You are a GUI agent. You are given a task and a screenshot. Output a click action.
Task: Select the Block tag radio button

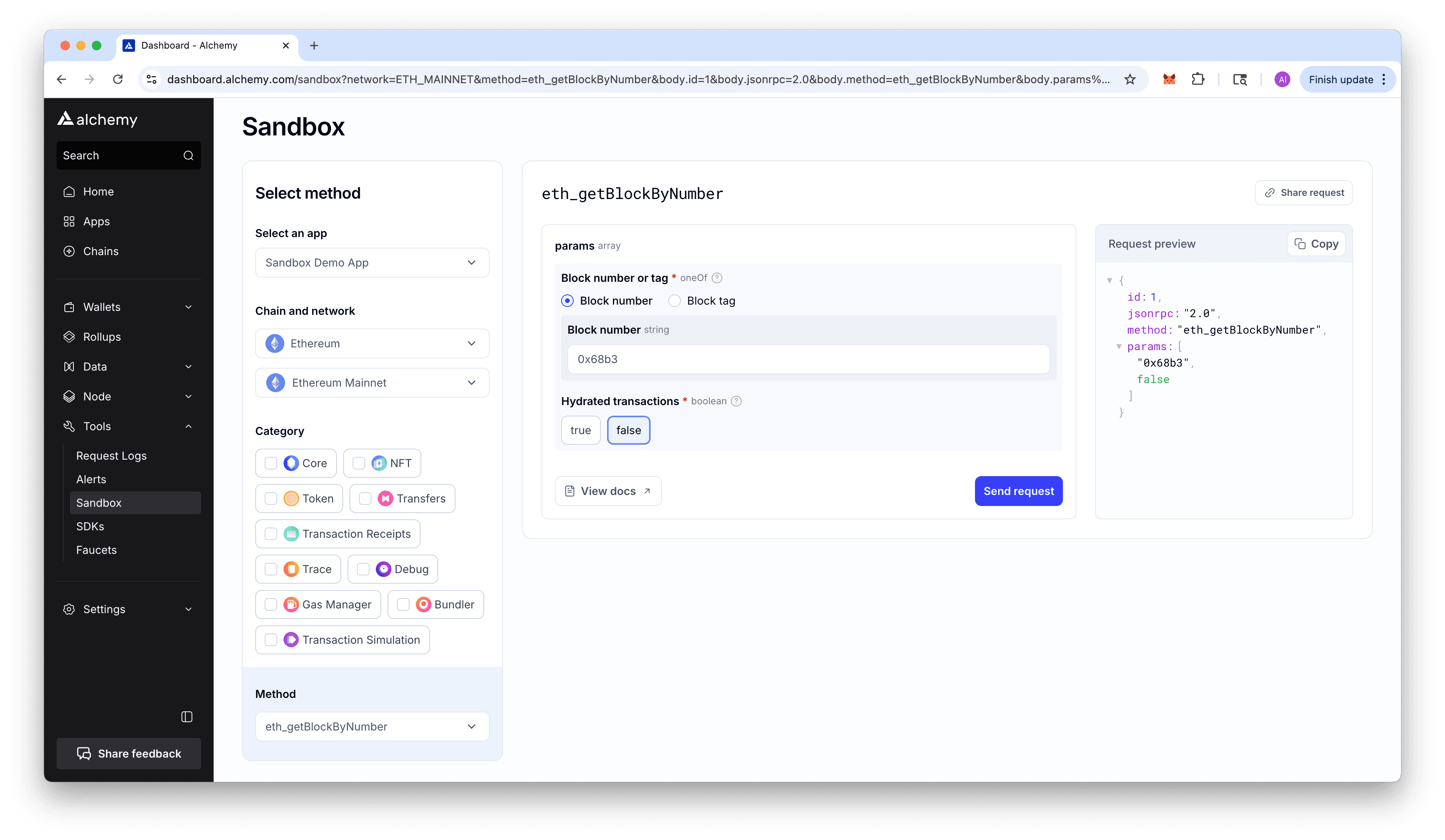[675, 301]
